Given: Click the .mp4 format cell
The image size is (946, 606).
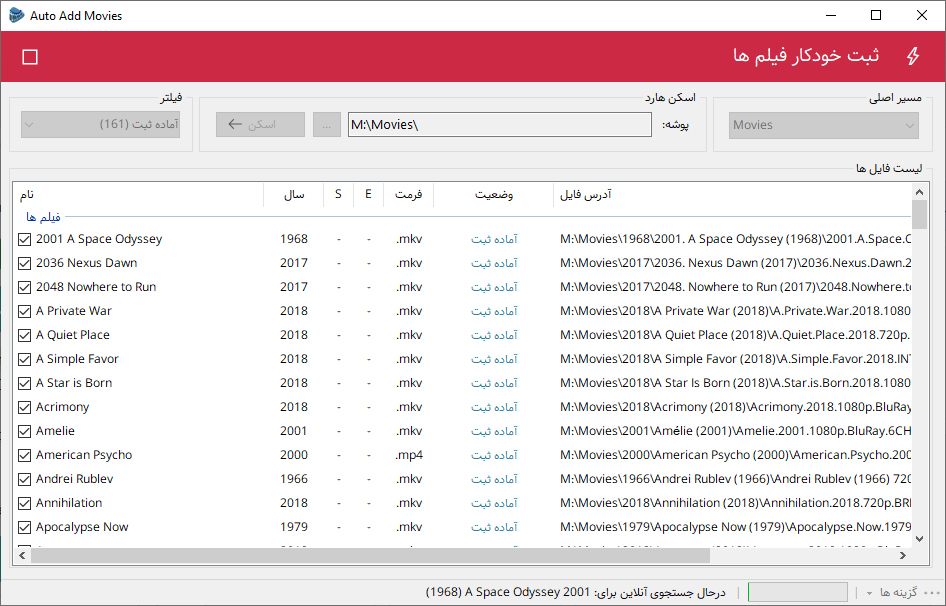Looking at the screenshot, I should click(x=409, y=455).
